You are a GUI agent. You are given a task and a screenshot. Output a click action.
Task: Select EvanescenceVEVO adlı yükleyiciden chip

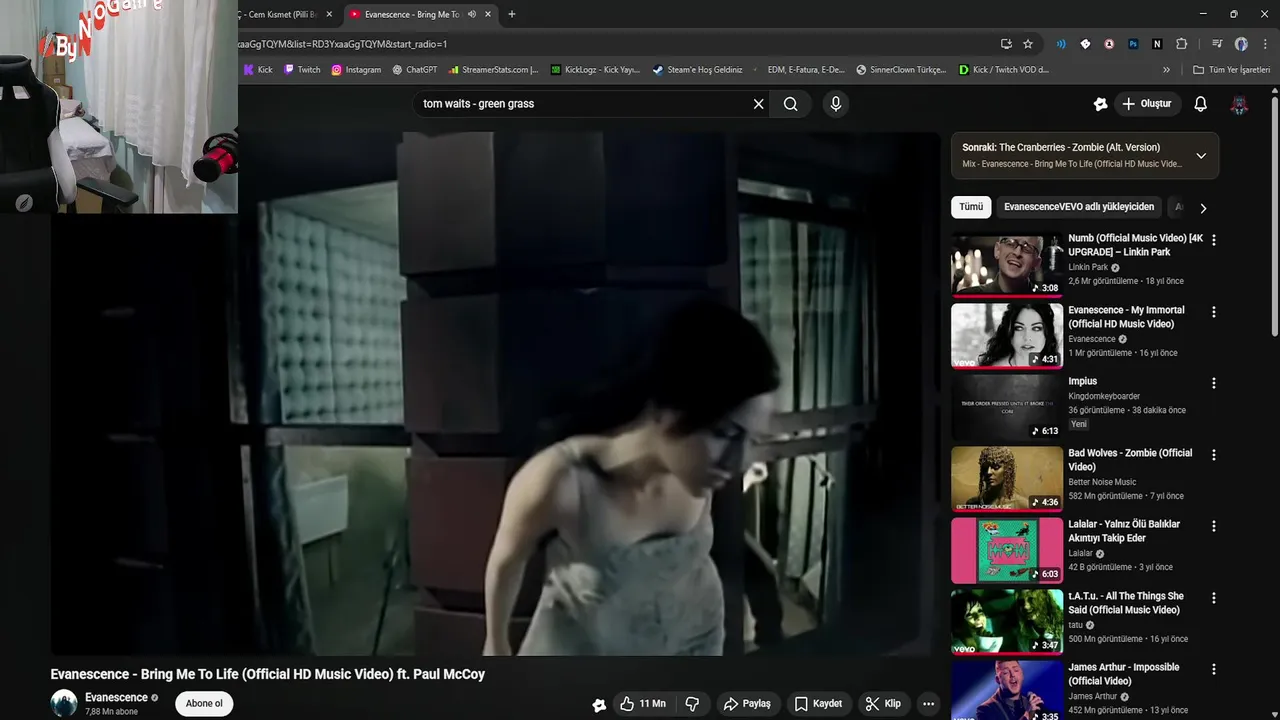[1078, 207]
